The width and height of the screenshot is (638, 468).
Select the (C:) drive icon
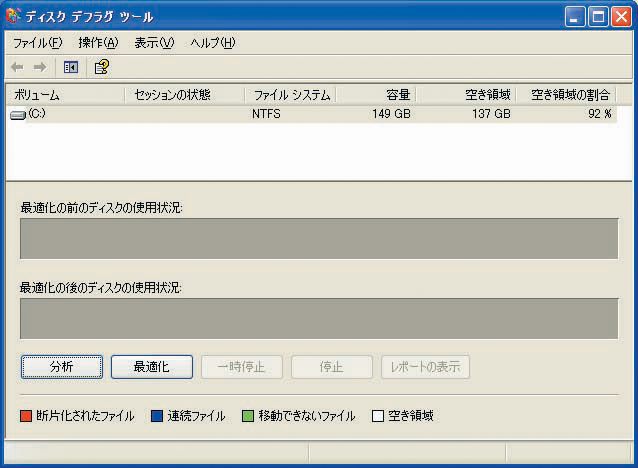click(x=17, y=116)
